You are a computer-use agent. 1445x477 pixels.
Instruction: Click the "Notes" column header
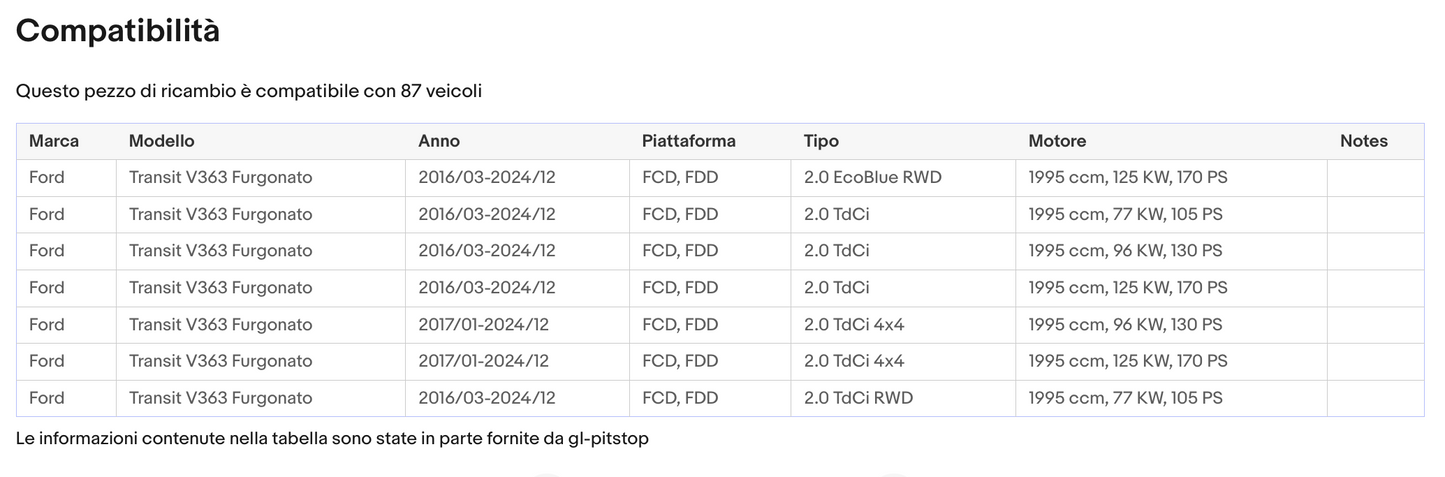tap(1364, 141)
